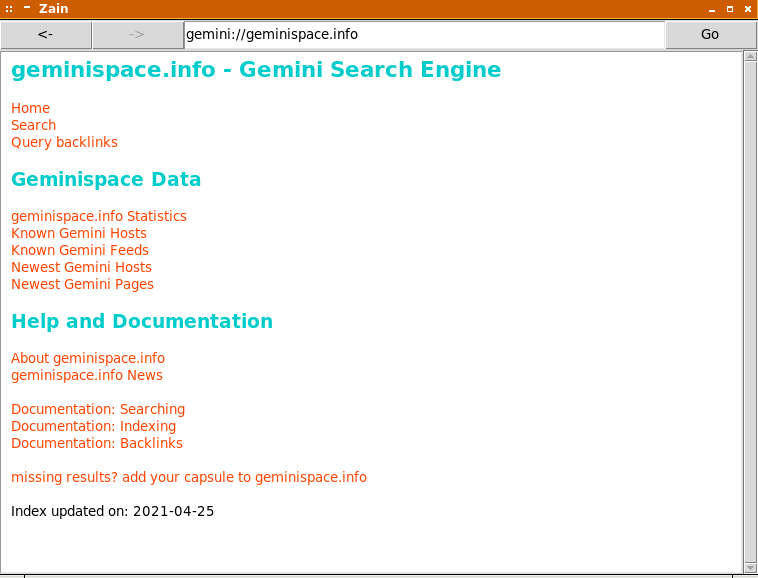Open geminispace.info Statistics link
The image size is (758, 578).
[x=99, y=216]
